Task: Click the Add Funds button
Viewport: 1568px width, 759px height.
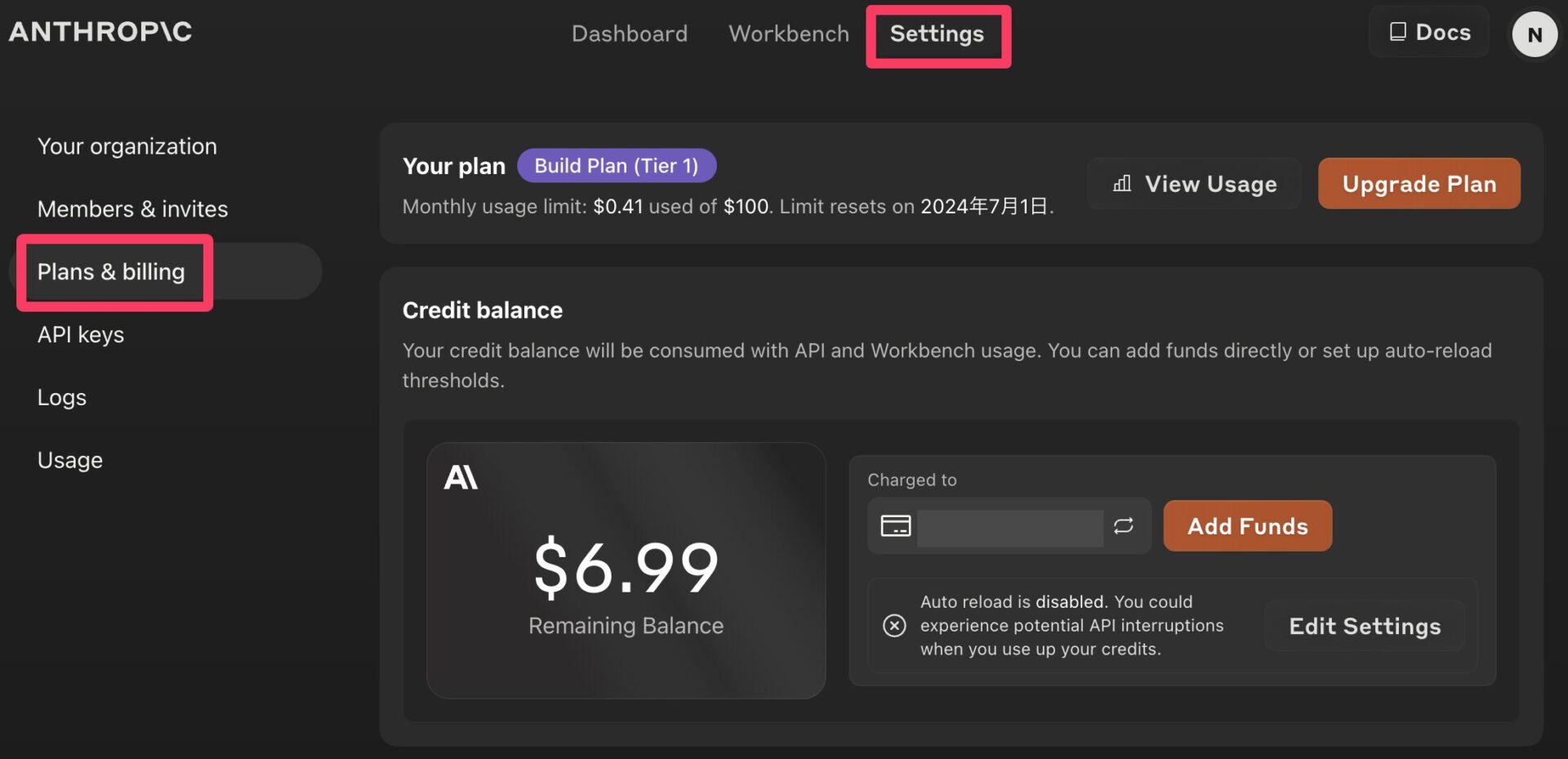Action: tap(1246, 526)
